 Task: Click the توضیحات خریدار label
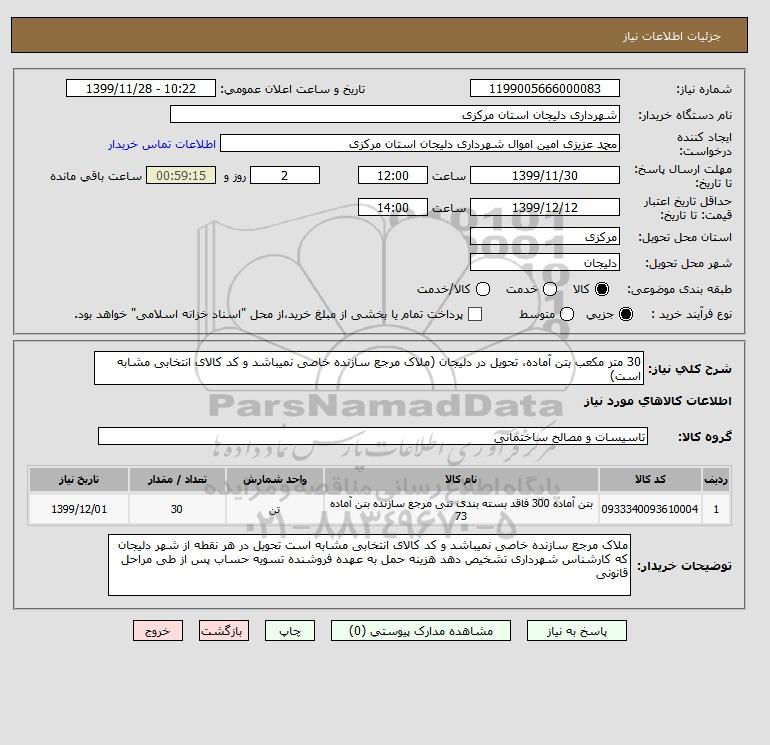pos(685,566)
